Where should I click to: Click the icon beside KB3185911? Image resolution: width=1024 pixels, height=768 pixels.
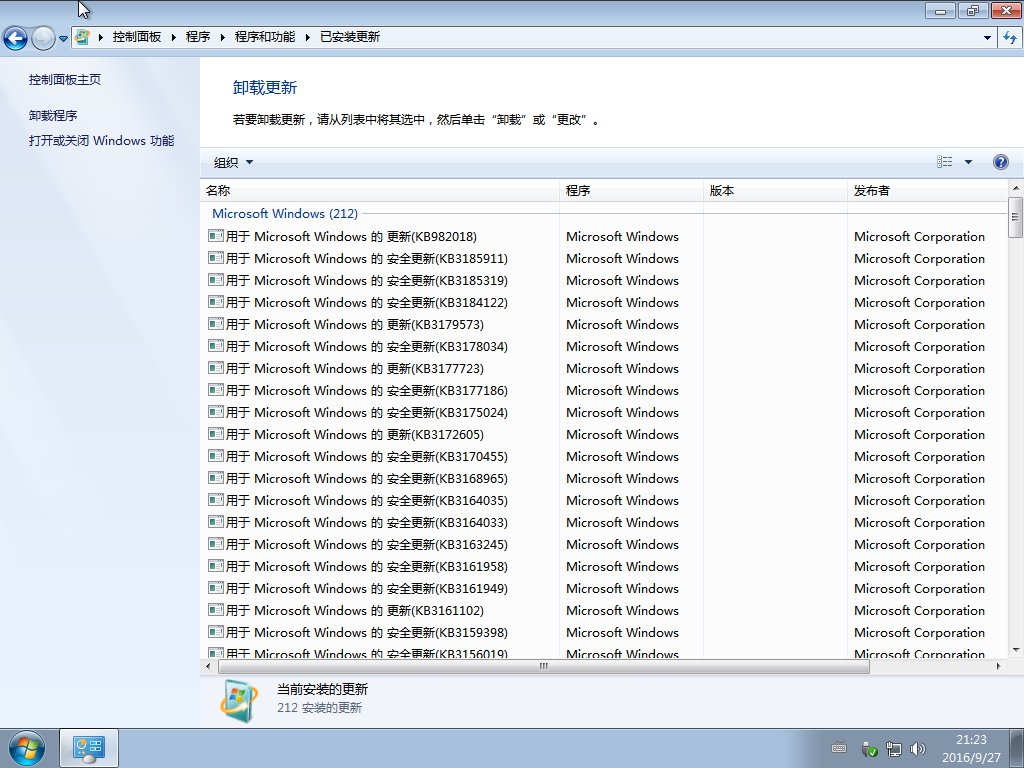(x=216, y=258)
